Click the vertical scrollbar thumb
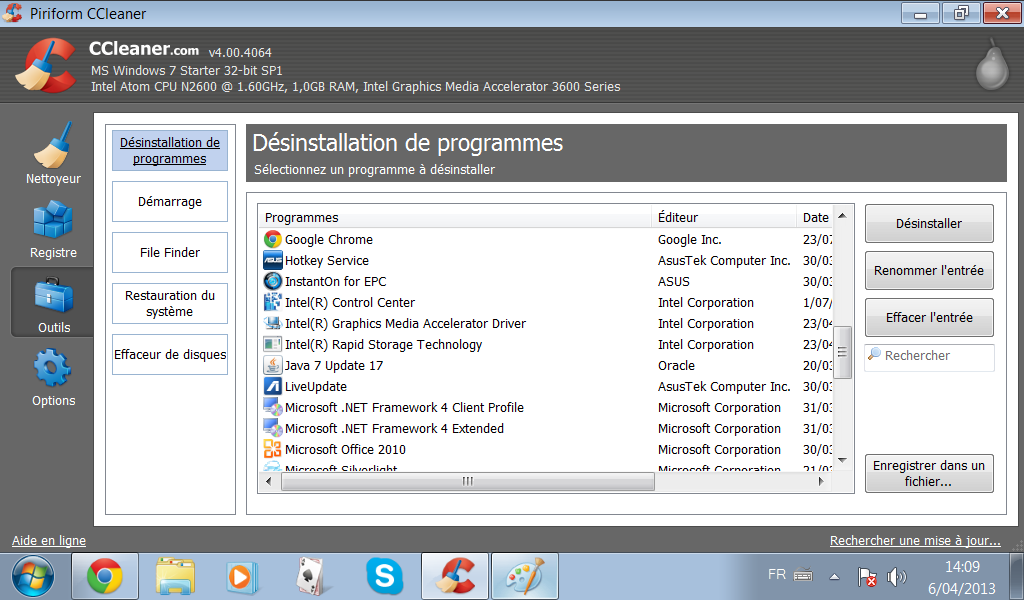 pos(842,352)
